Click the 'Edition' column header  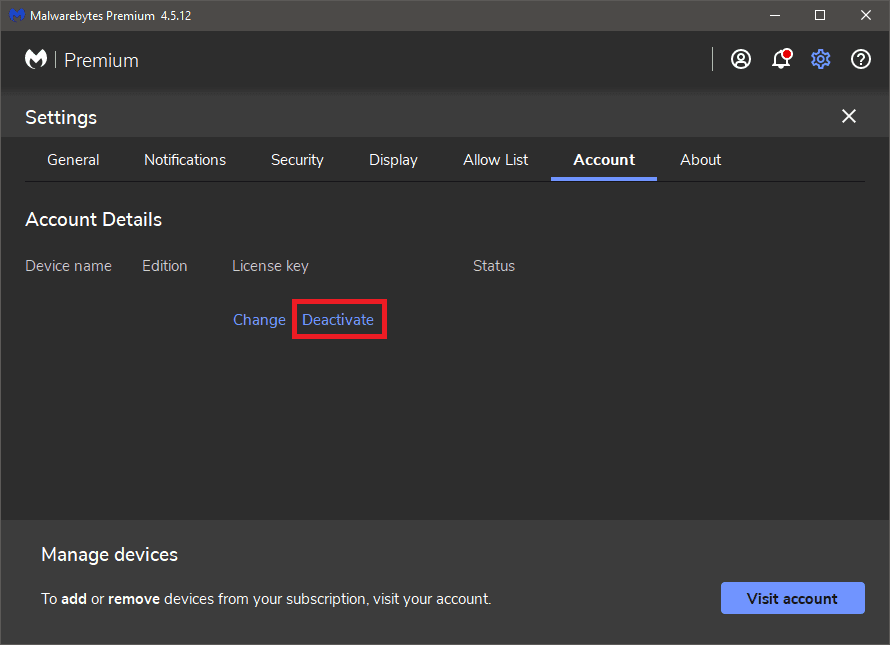[x=165, y=266]
